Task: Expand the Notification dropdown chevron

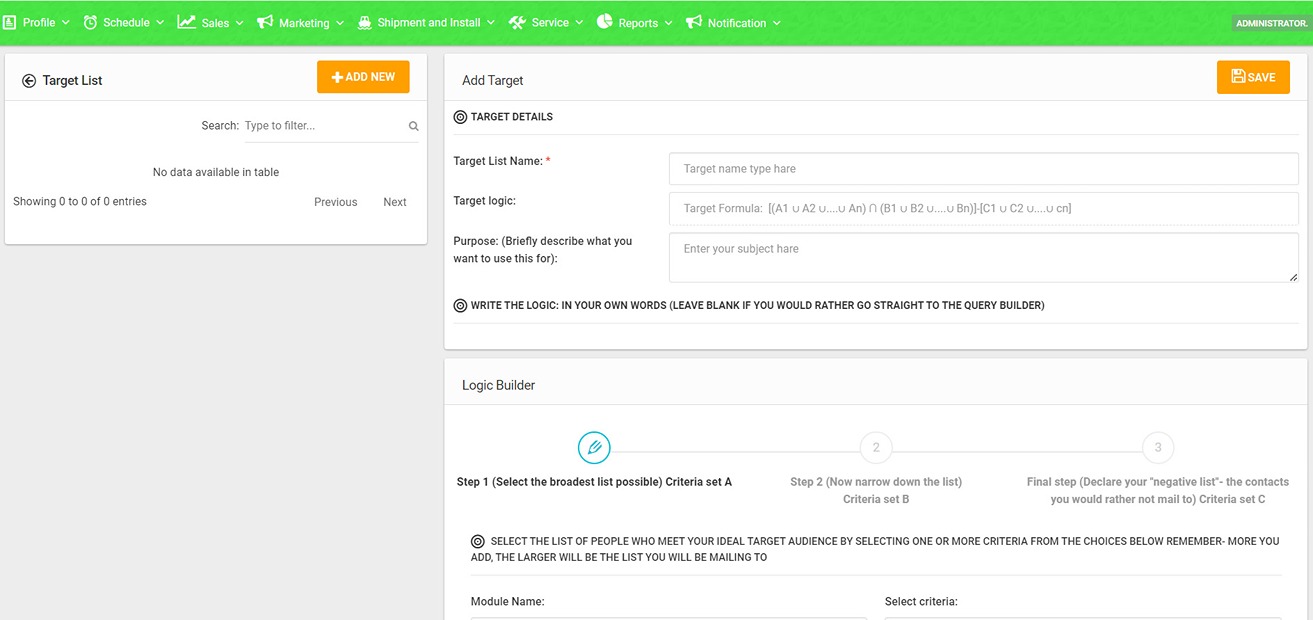Action: (776, 23)
